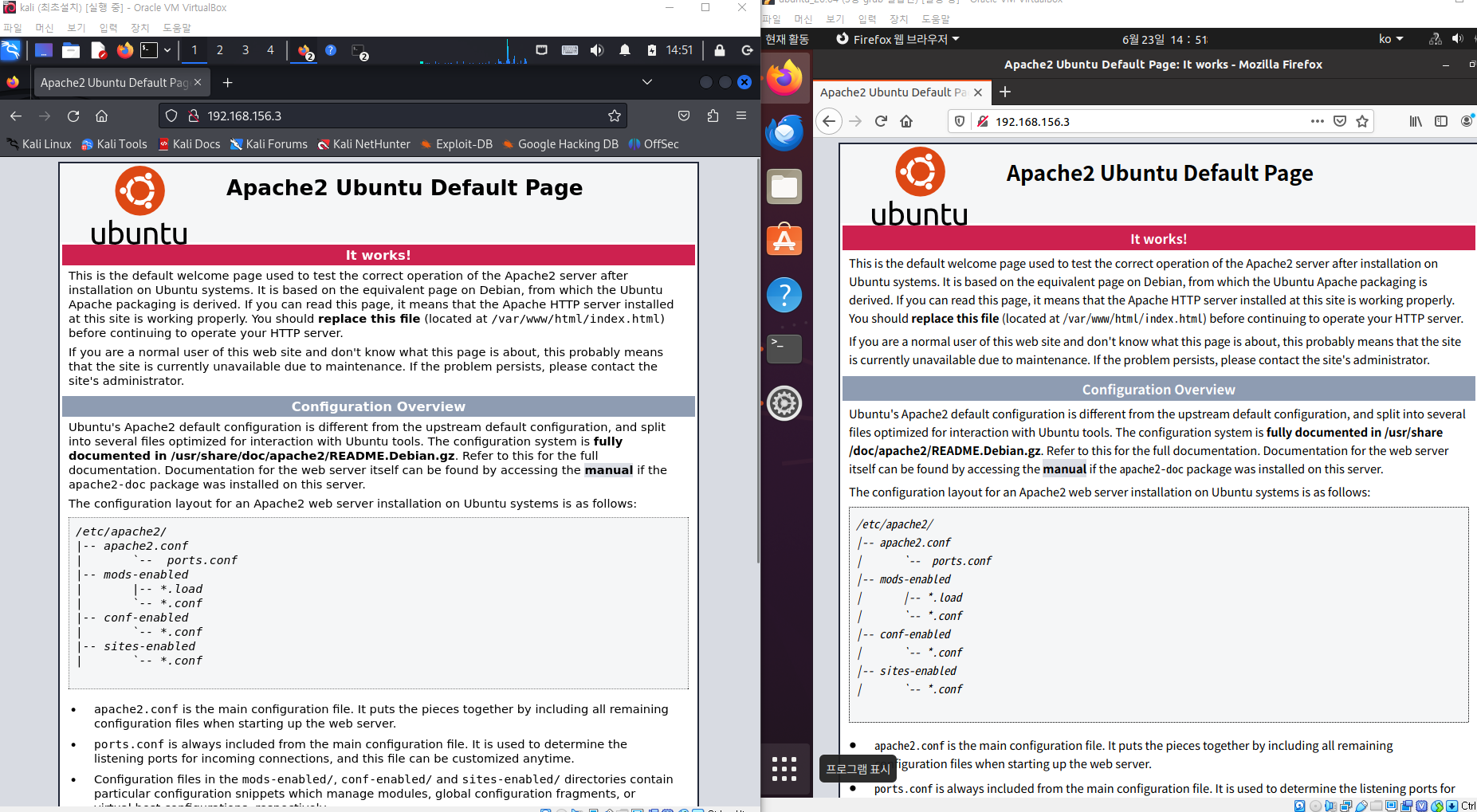Expand the terminal dropdown arrow in the Kali panel
The image size is (1477, 812).
[167, 50]
